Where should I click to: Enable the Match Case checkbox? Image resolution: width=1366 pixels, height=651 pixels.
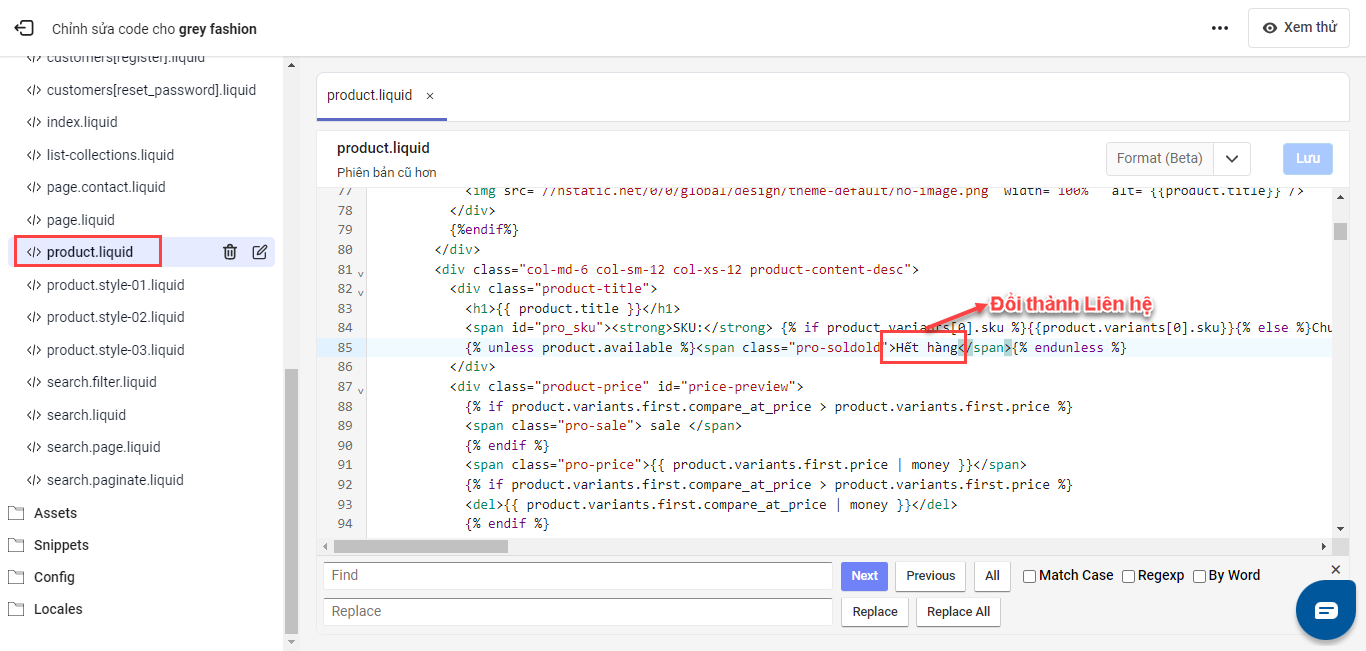[x=1030, y=576]
